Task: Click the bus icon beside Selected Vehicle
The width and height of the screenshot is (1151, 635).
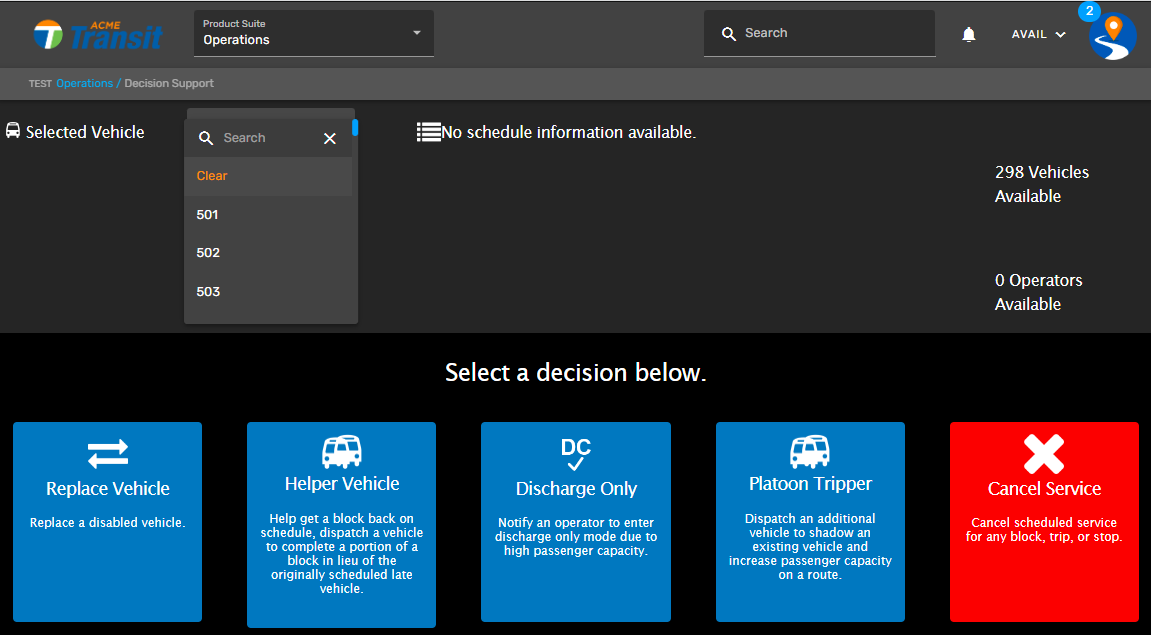Action: point(12,131)
